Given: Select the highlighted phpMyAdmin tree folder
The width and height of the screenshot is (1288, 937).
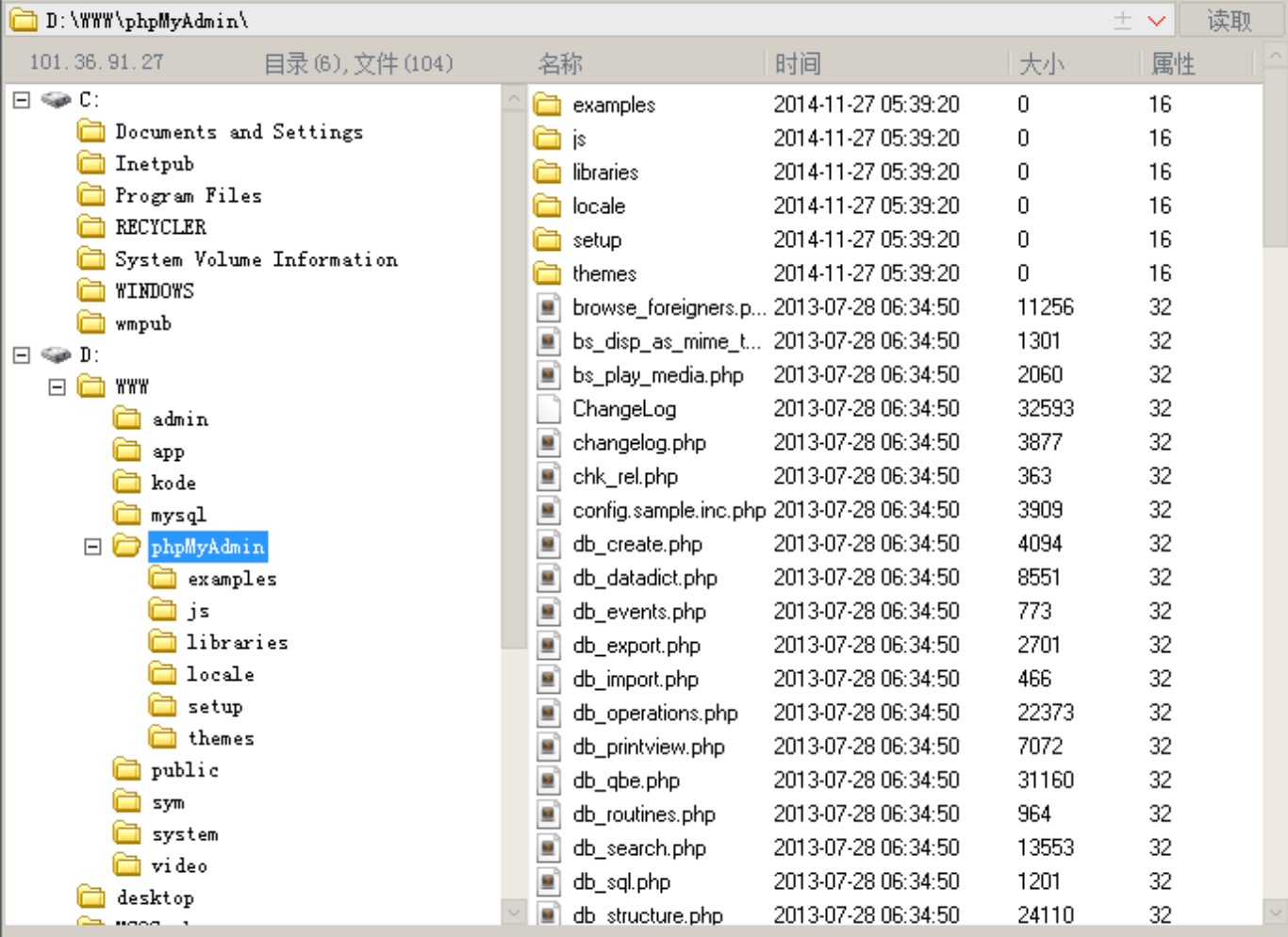Looking at the screenshot, I should tap(208, 547).
